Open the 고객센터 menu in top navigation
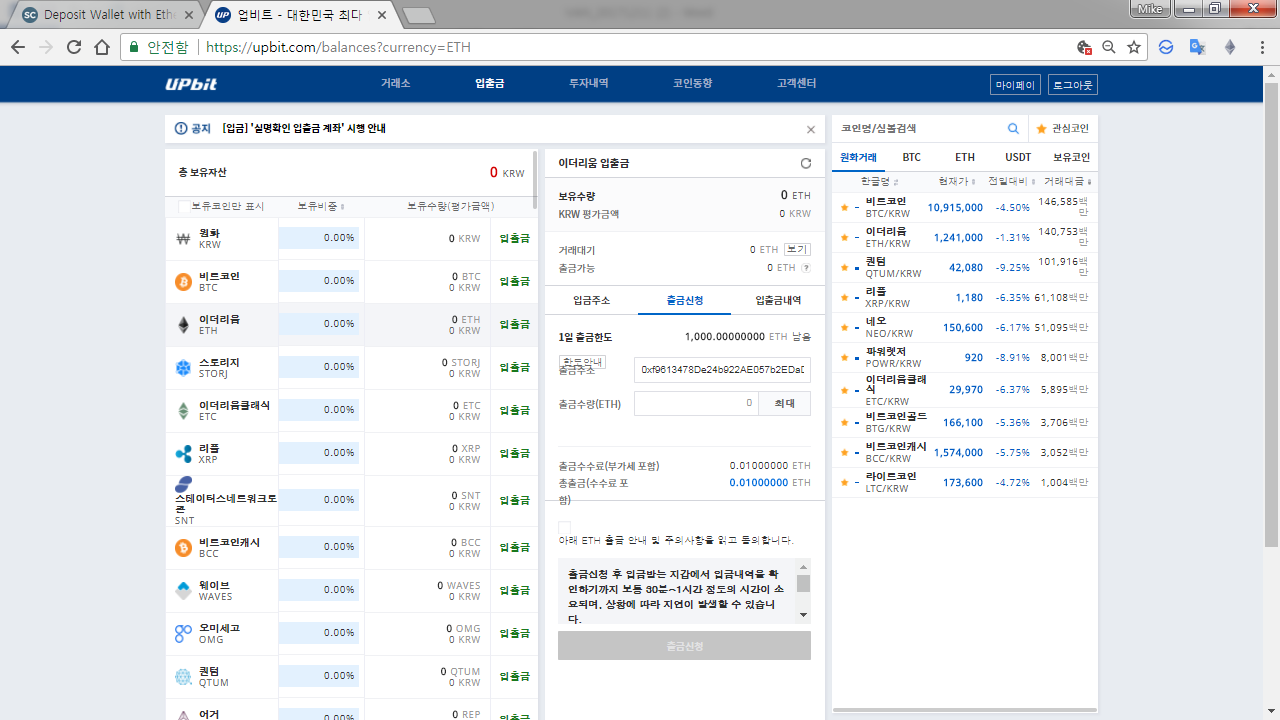This screenshot has height=720, width=1280. 796,84
